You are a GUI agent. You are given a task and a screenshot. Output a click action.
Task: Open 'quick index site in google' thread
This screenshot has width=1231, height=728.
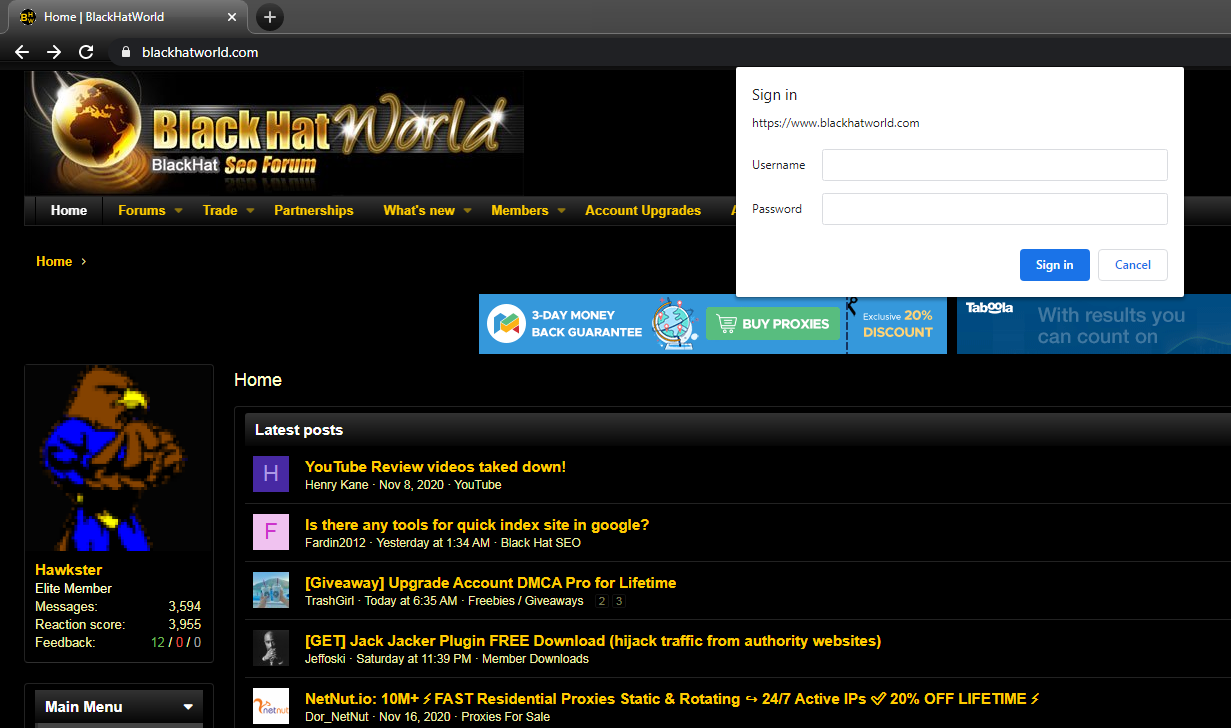477,525
